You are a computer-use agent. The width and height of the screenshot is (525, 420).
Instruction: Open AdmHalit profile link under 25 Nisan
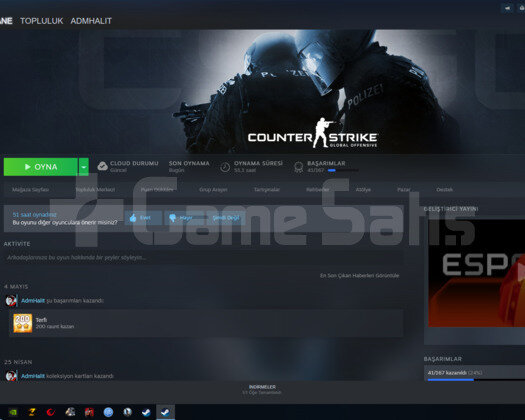tap(33, 376)
